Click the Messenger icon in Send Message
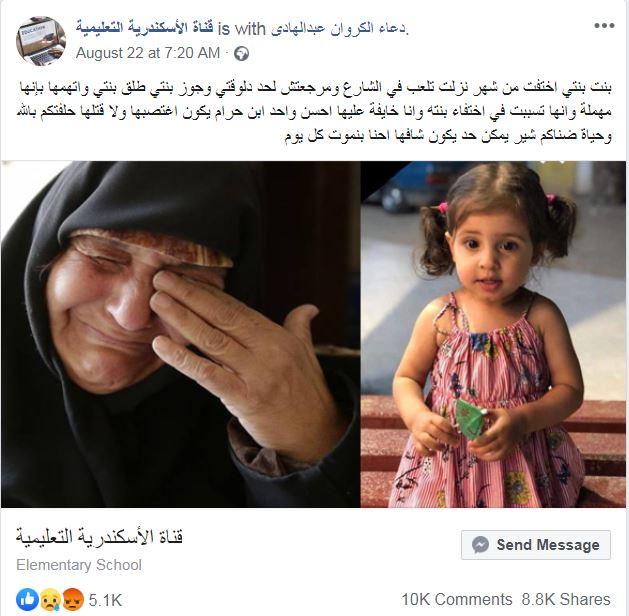 [480, 545]
